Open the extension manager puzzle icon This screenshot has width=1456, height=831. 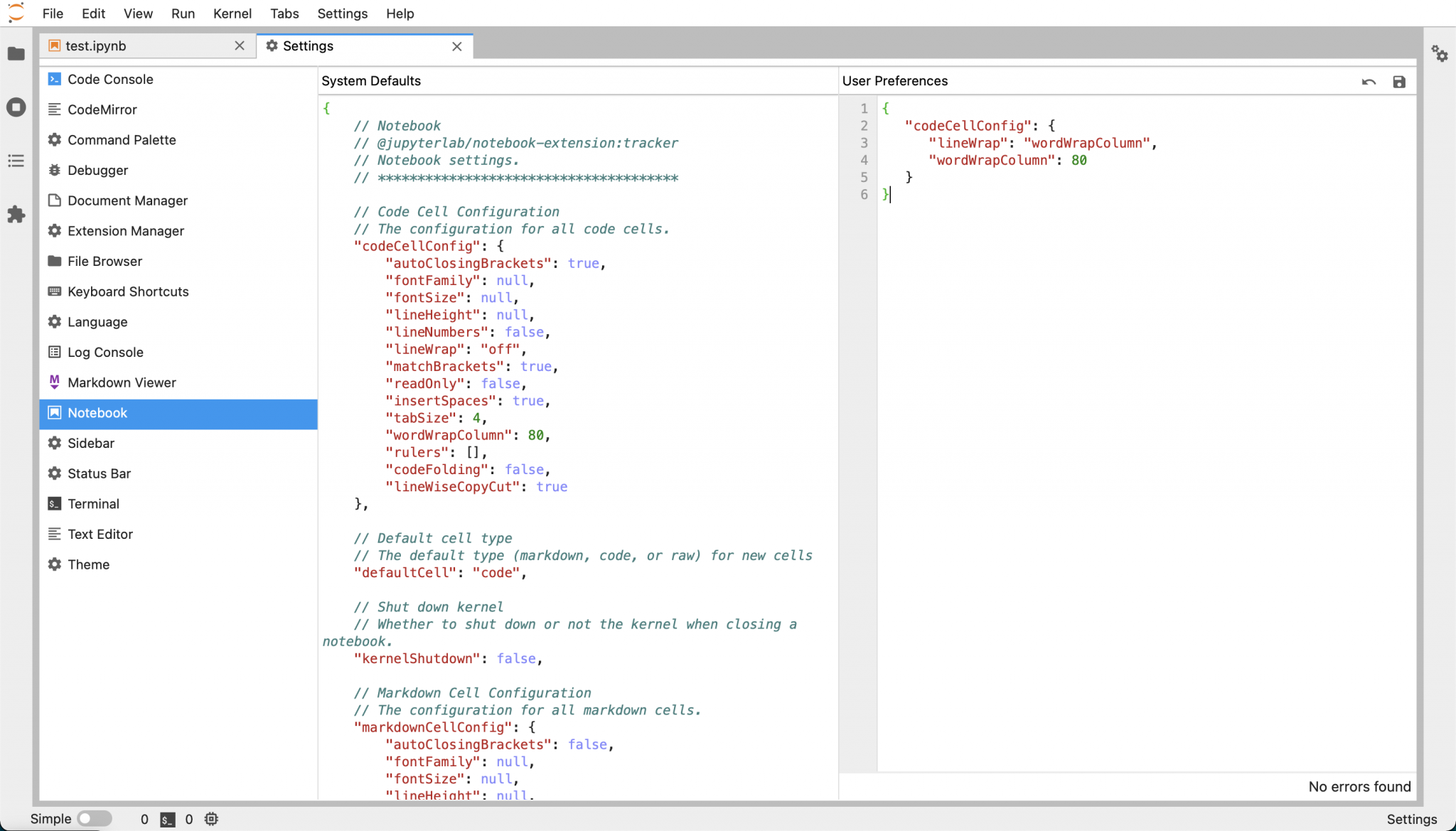pyautogui.click(x=16, y=215)
